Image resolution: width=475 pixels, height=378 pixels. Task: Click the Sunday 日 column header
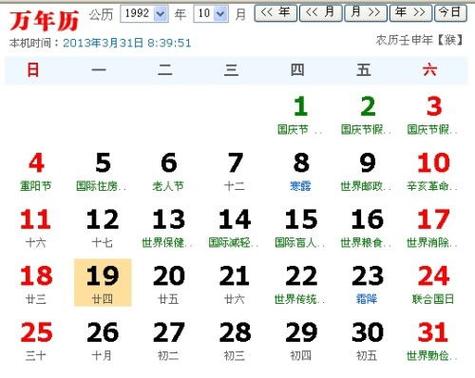[33, 70]
